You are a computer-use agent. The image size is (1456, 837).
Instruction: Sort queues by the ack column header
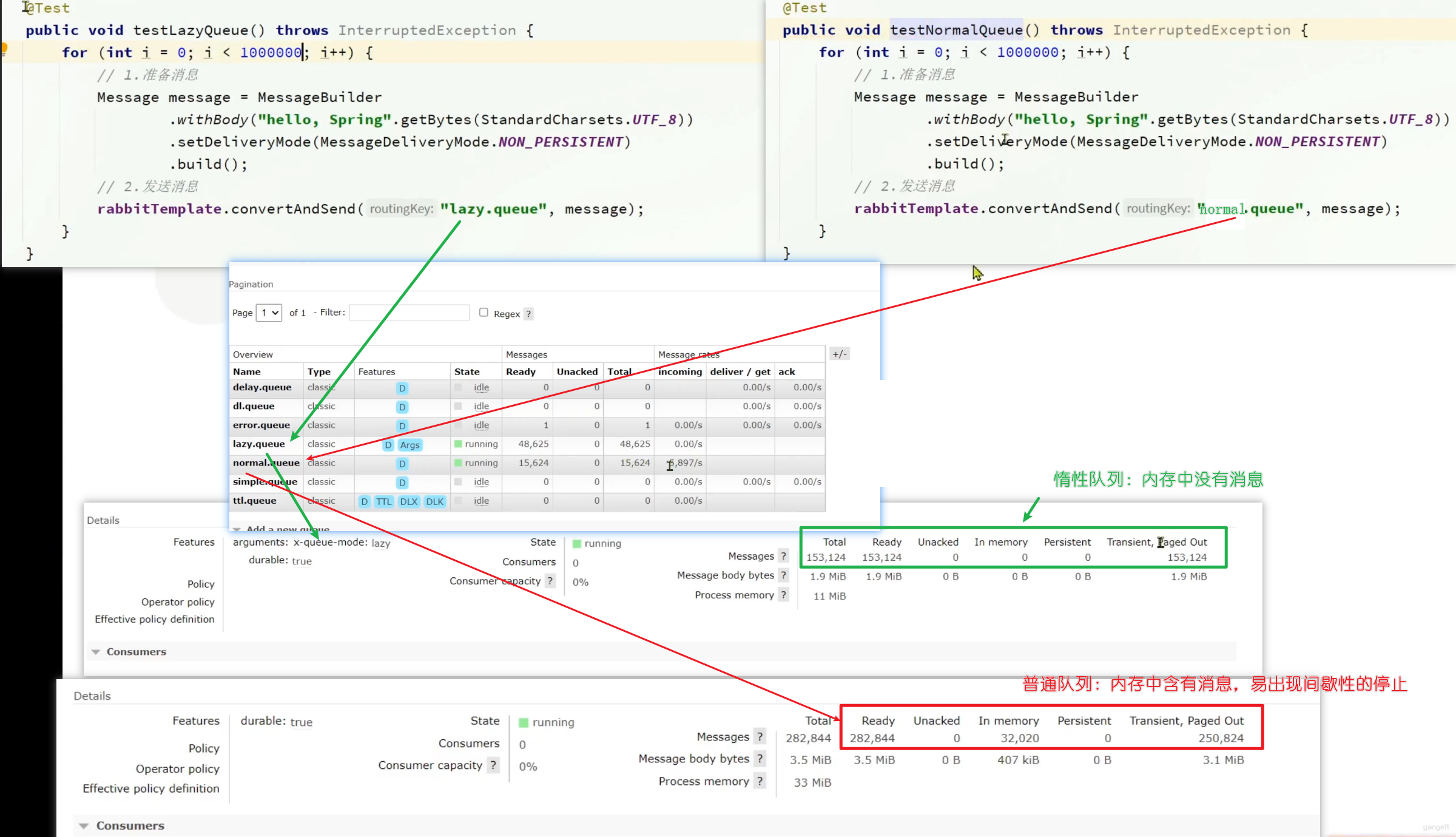click(x=787, y=371)
